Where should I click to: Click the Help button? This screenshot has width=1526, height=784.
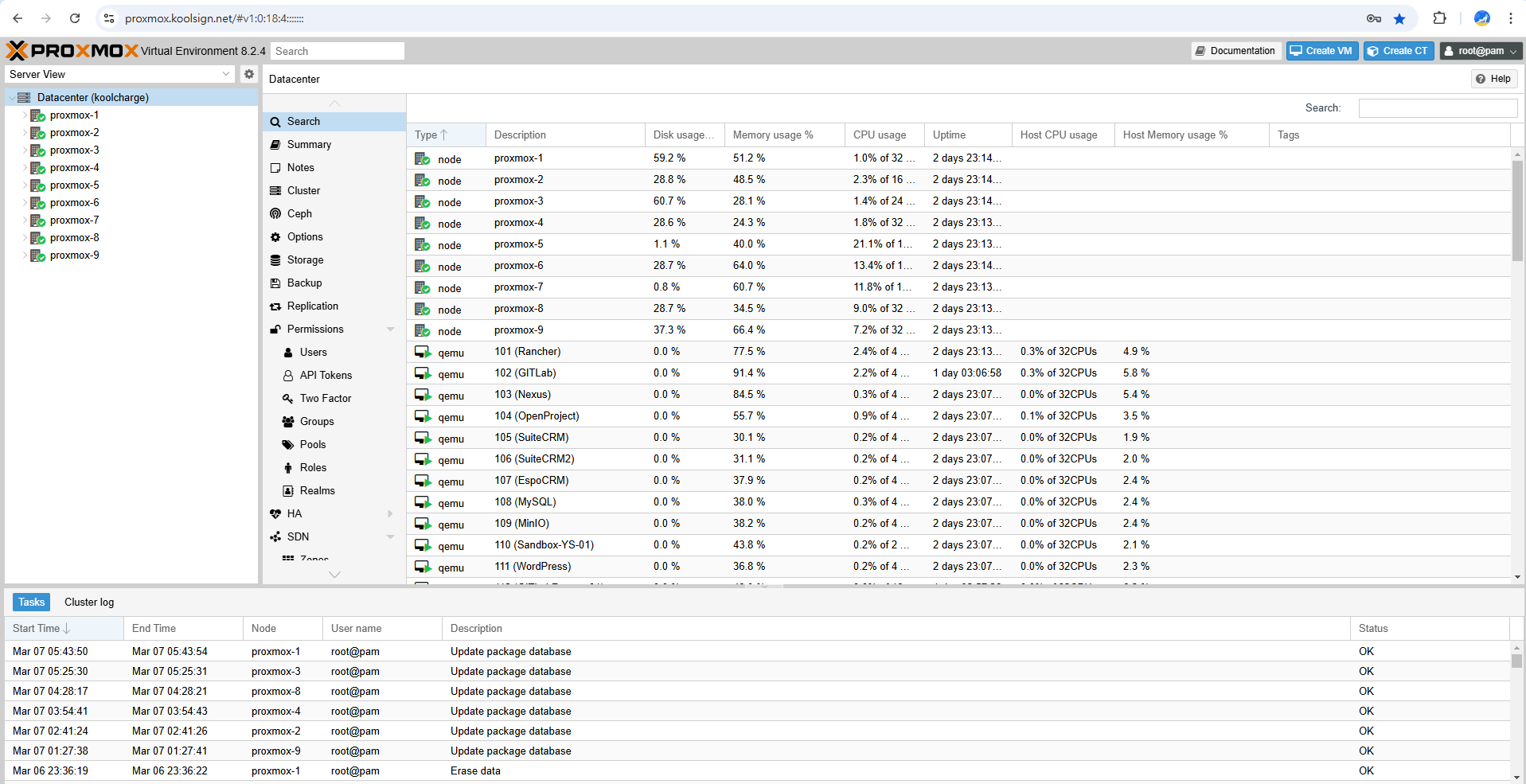click(1493, 79)
